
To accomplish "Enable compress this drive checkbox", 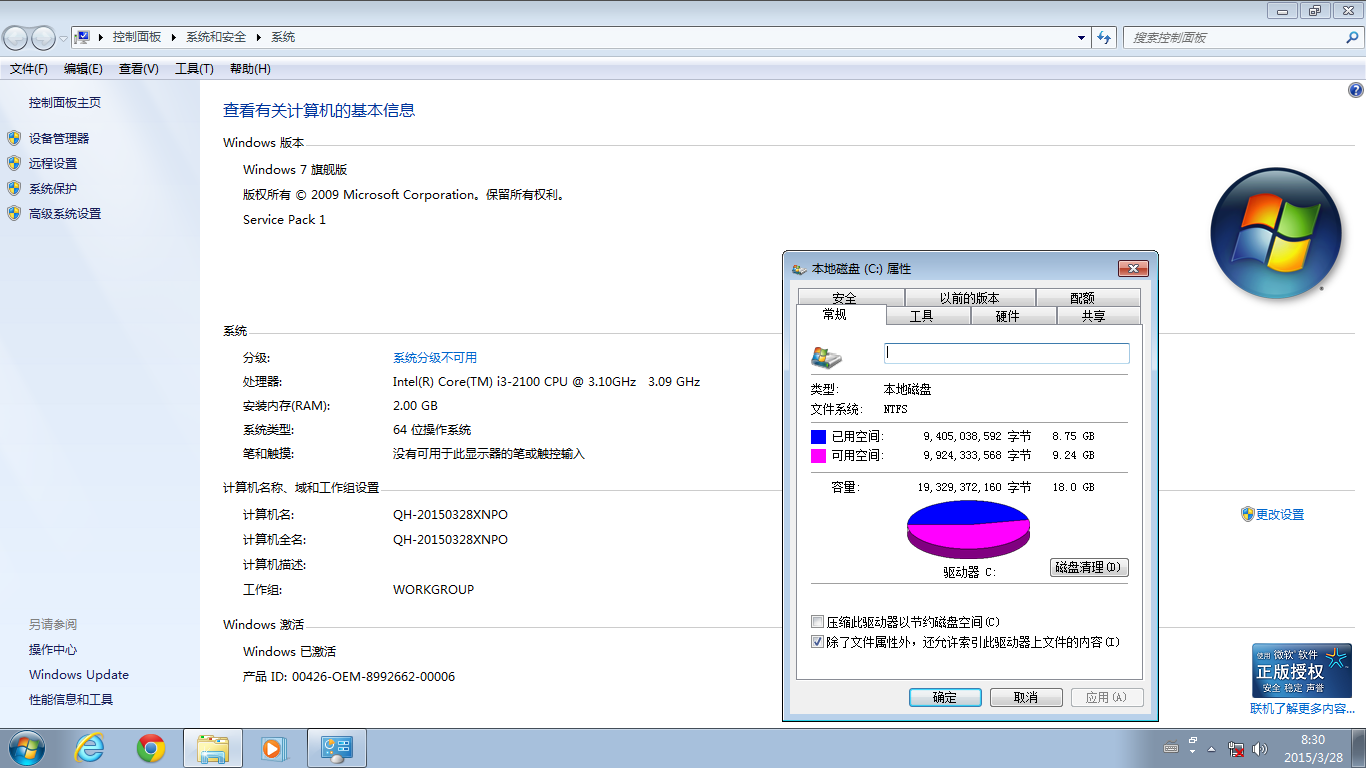I will 818,622.
